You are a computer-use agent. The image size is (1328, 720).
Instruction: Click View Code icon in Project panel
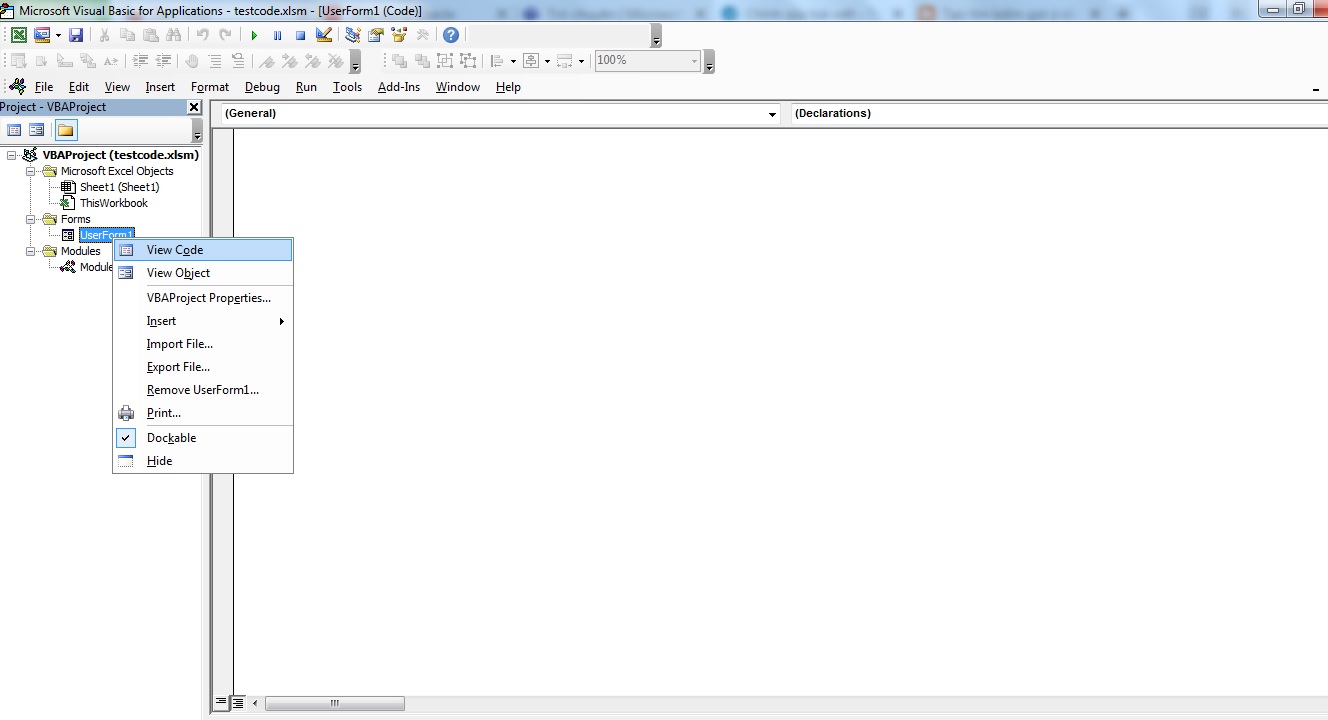coord(14,130)
